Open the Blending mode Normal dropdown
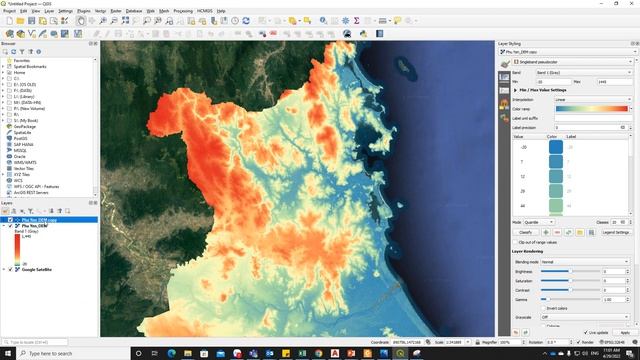This screenshot has height=360, width=640. (584, 262)
